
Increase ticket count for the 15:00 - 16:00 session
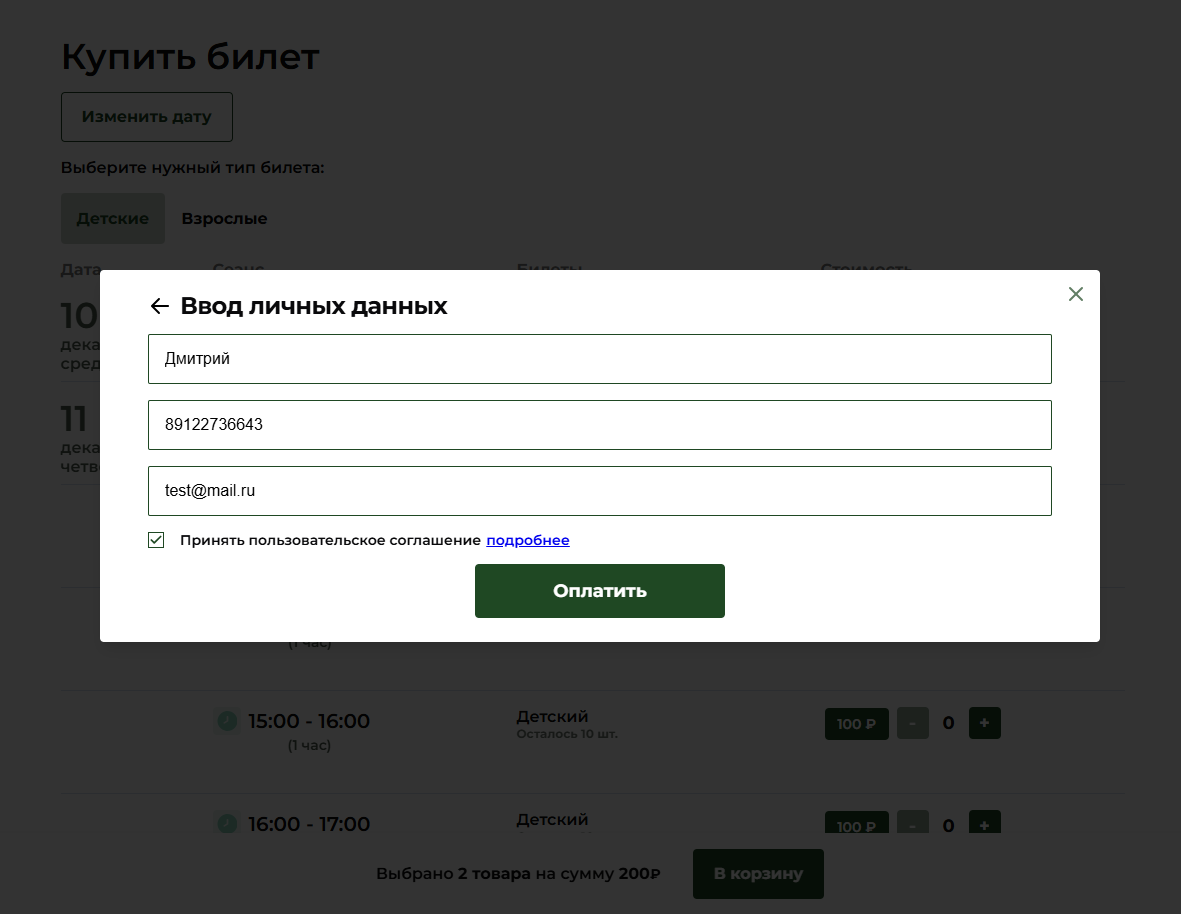coord(984,723)
